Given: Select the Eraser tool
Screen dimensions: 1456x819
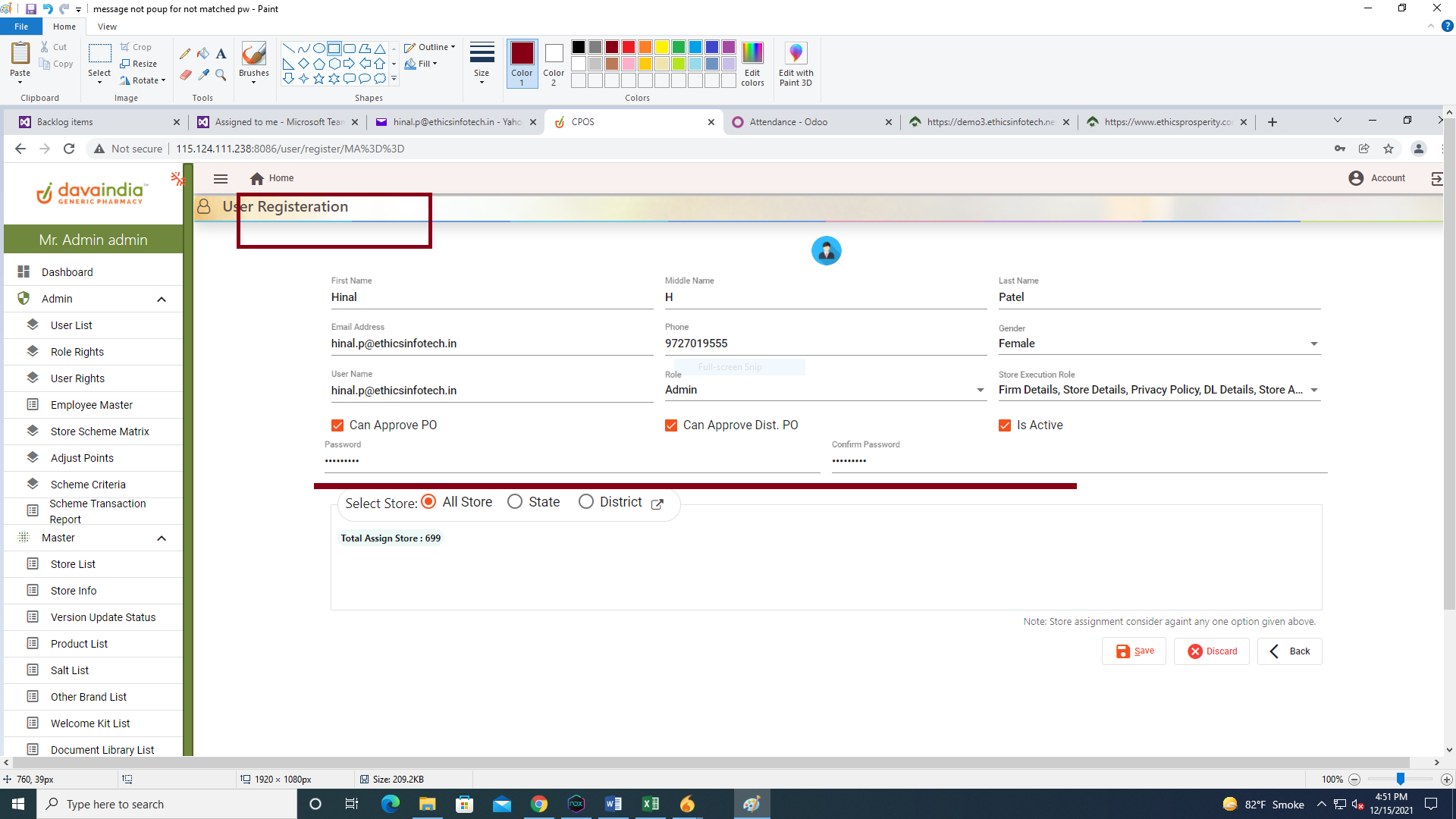Looking at the screenshot, I should pyautogui.click(x=185, y=74).
